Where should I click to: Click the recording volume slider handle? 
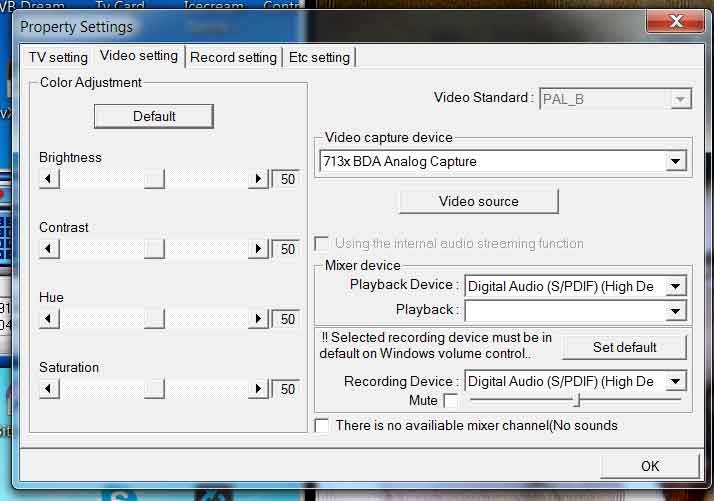click(x=576, y=400)
